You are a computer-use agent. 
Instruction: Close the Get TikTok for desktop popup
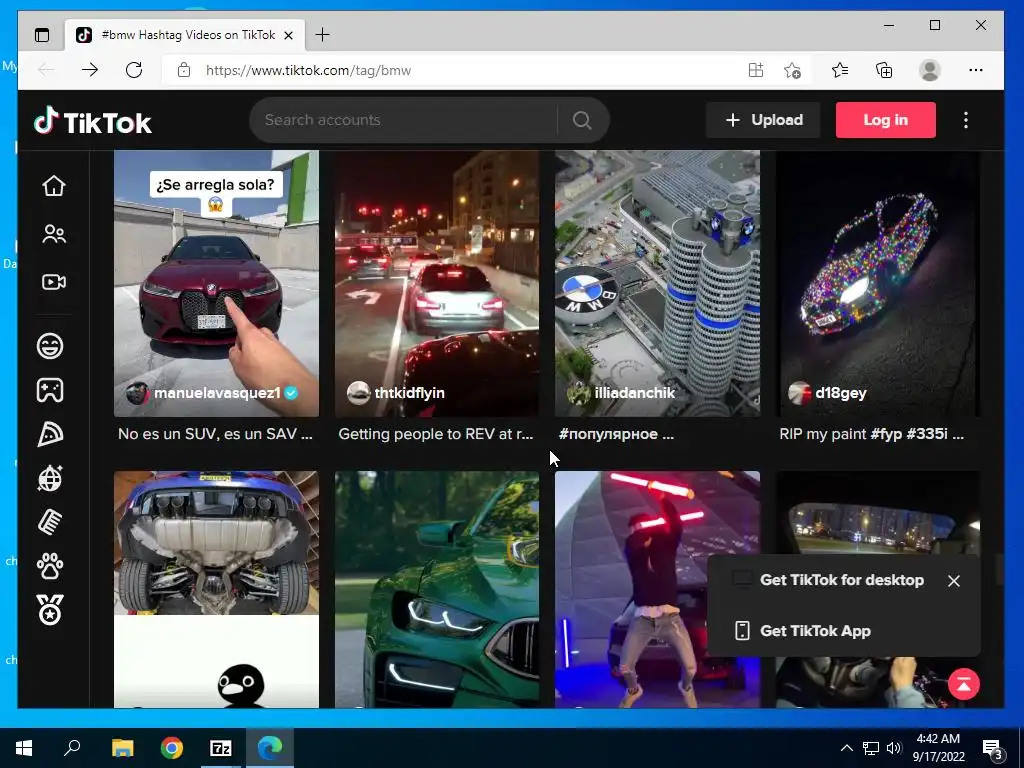pos(954,581)
